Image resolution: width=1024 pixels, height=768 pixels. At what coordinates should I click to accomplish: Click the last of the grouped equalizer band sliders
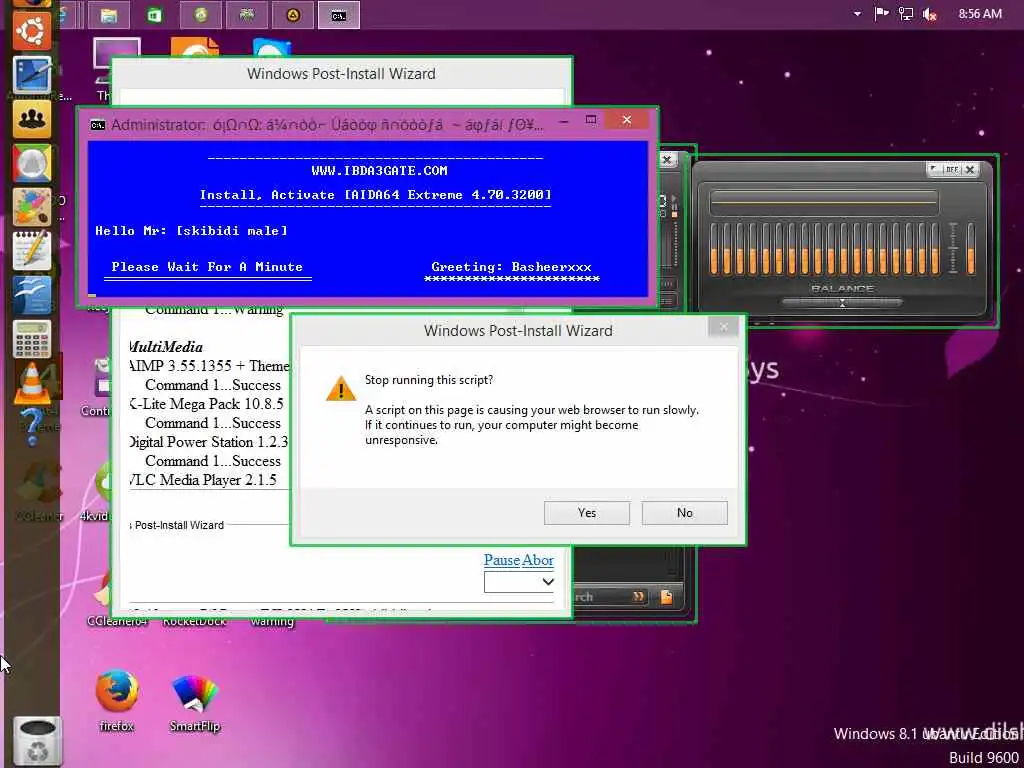pyautogui.click(x=935, y=248)
